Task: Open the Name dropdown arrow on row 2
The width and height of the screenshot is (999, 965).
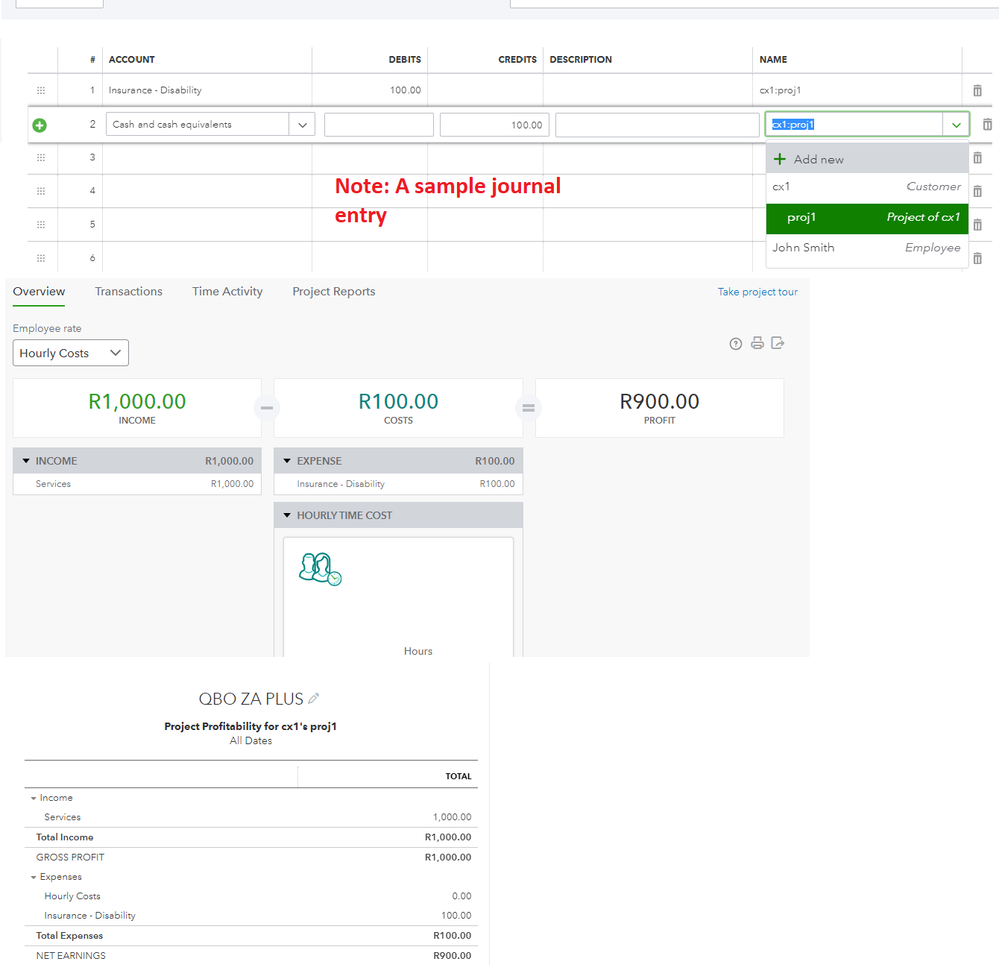Action: [x=956, y=125]
